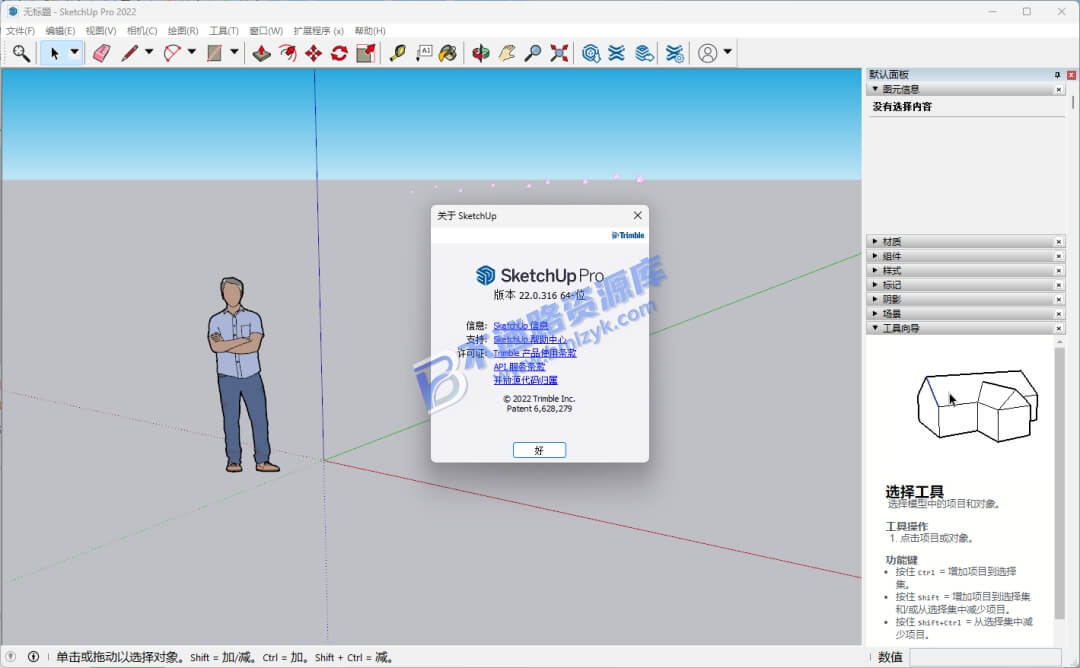Open the 帮助(H) menu

pyautogui.click(x=370, y=31)
